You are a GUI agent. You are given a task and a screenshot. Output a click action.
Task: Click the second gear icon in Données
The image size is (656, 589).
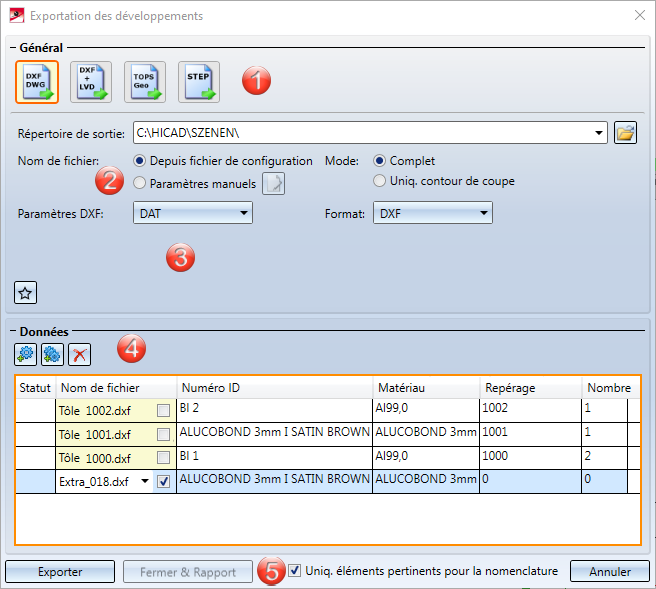[52, 354]
